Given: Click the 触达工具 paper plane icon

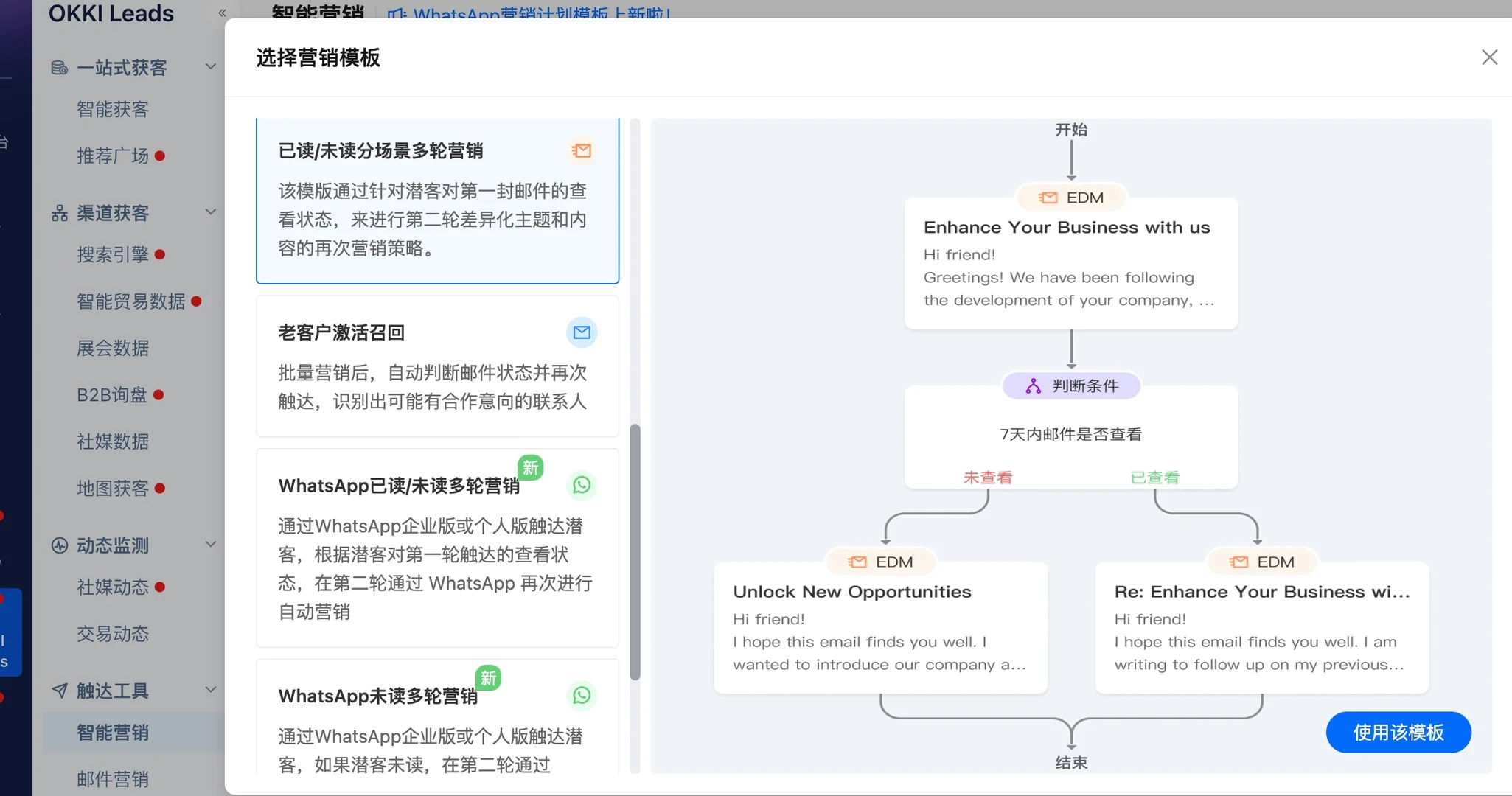Looking at the screenshot, I should point(60,690).
